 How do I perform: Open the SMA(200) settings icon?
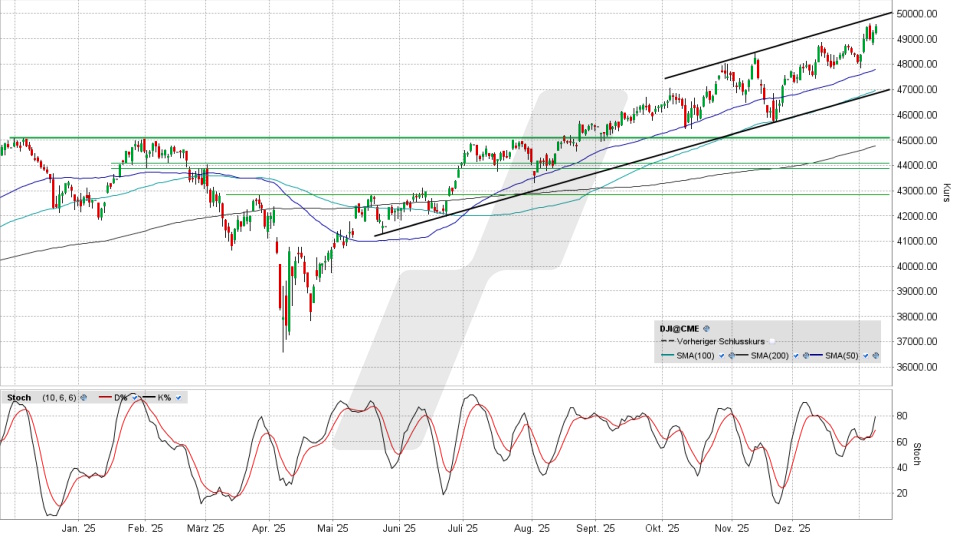tap(806, 355)
